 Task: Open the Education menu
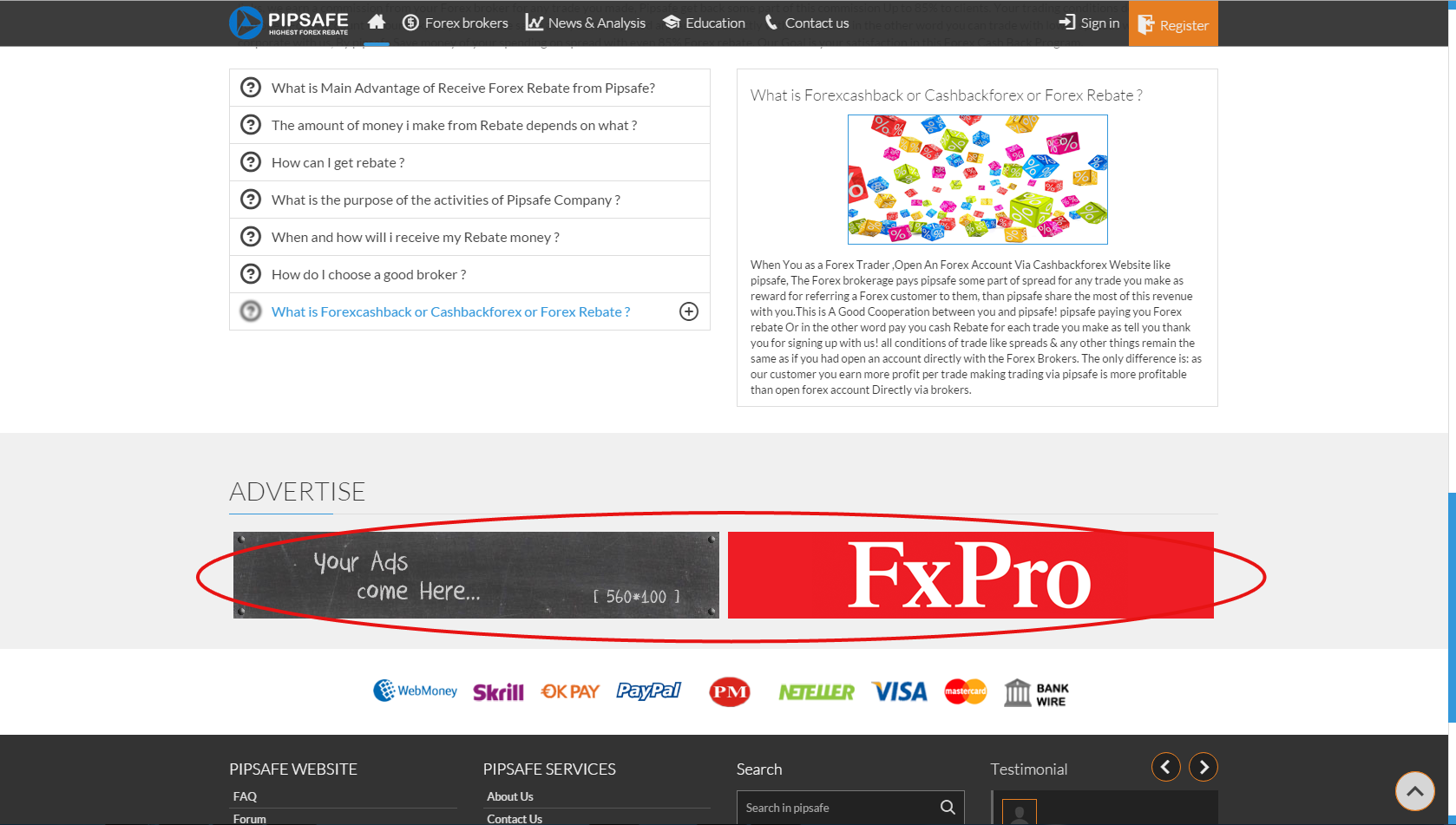tap(704, 23)
